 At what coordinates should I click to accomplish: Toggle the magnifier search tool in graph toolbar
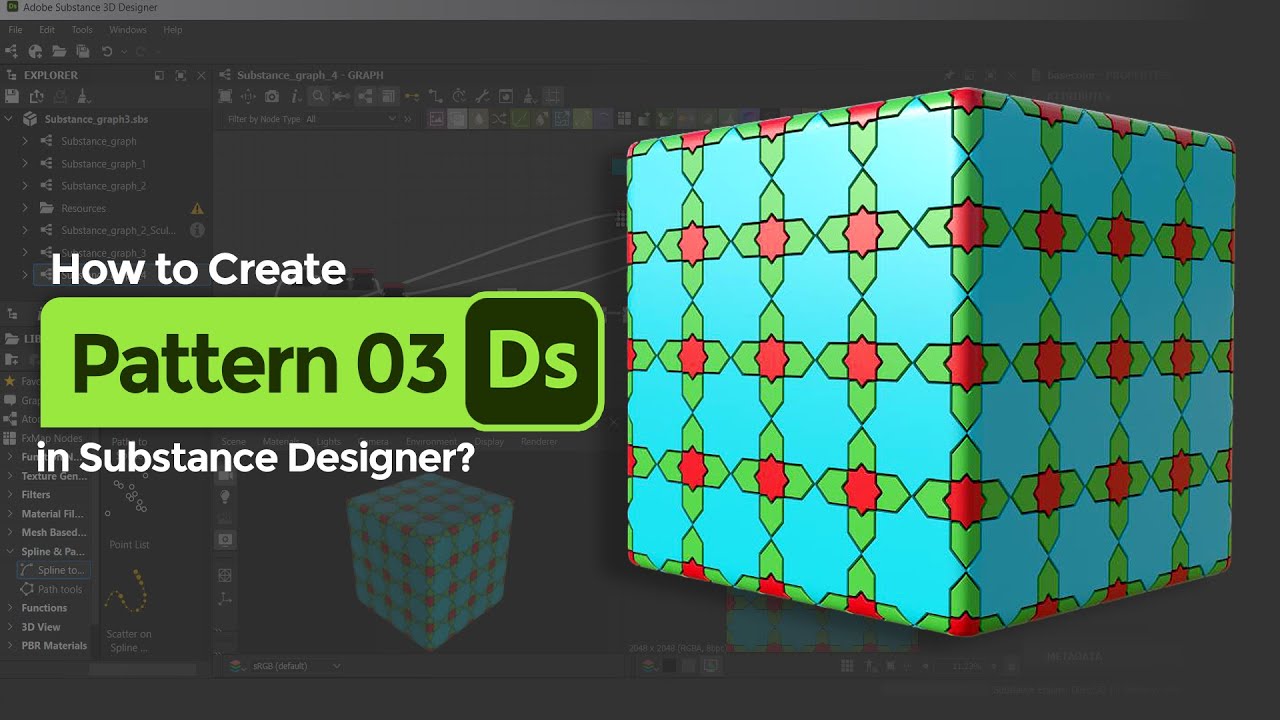click(318, 96)
